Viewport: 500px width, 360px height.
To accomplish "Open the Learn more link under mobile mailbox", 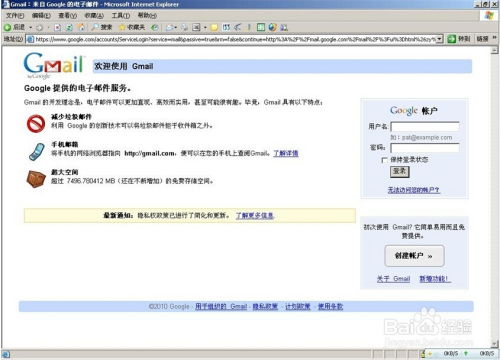I will tap(286, 153).
